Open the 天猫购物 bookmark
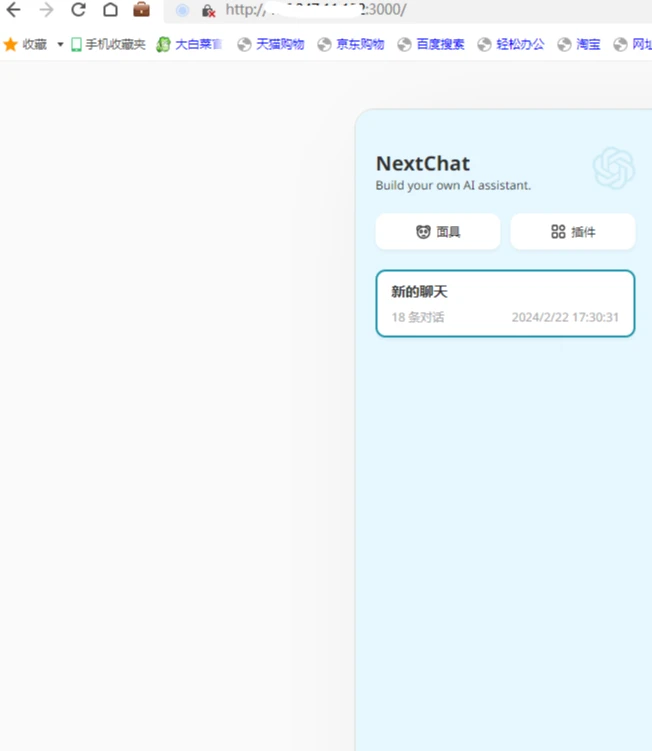The height and width of the screenshot is (751, 652). click(x=272, y=45)
